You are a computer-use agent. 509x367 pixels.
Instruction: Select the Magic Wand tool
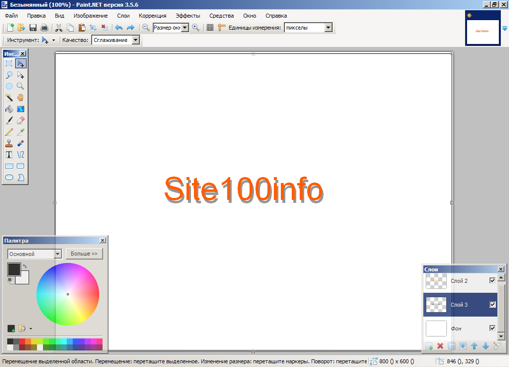9,98
